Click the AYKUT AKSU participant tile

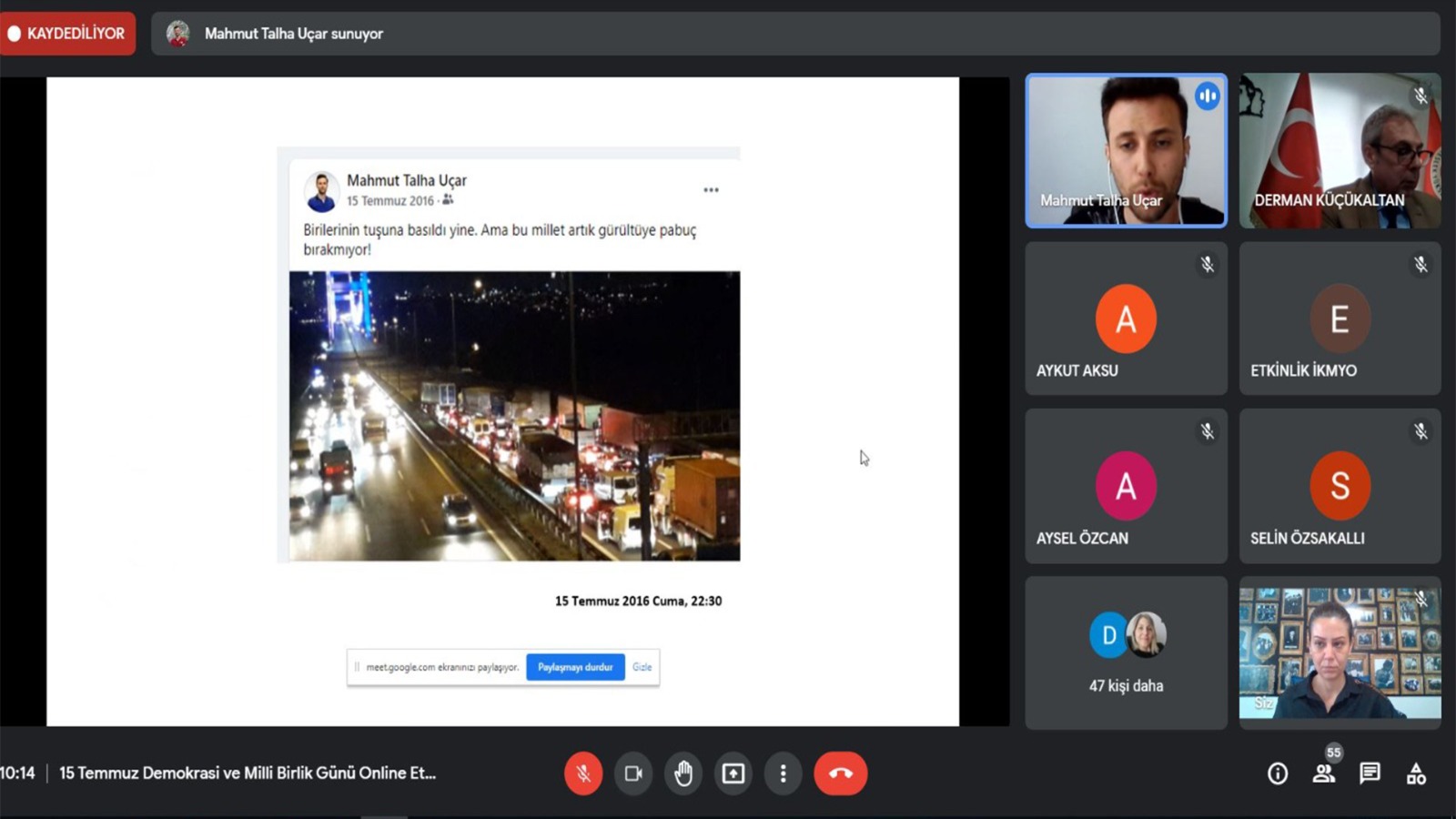click(x=1126, y=318)
